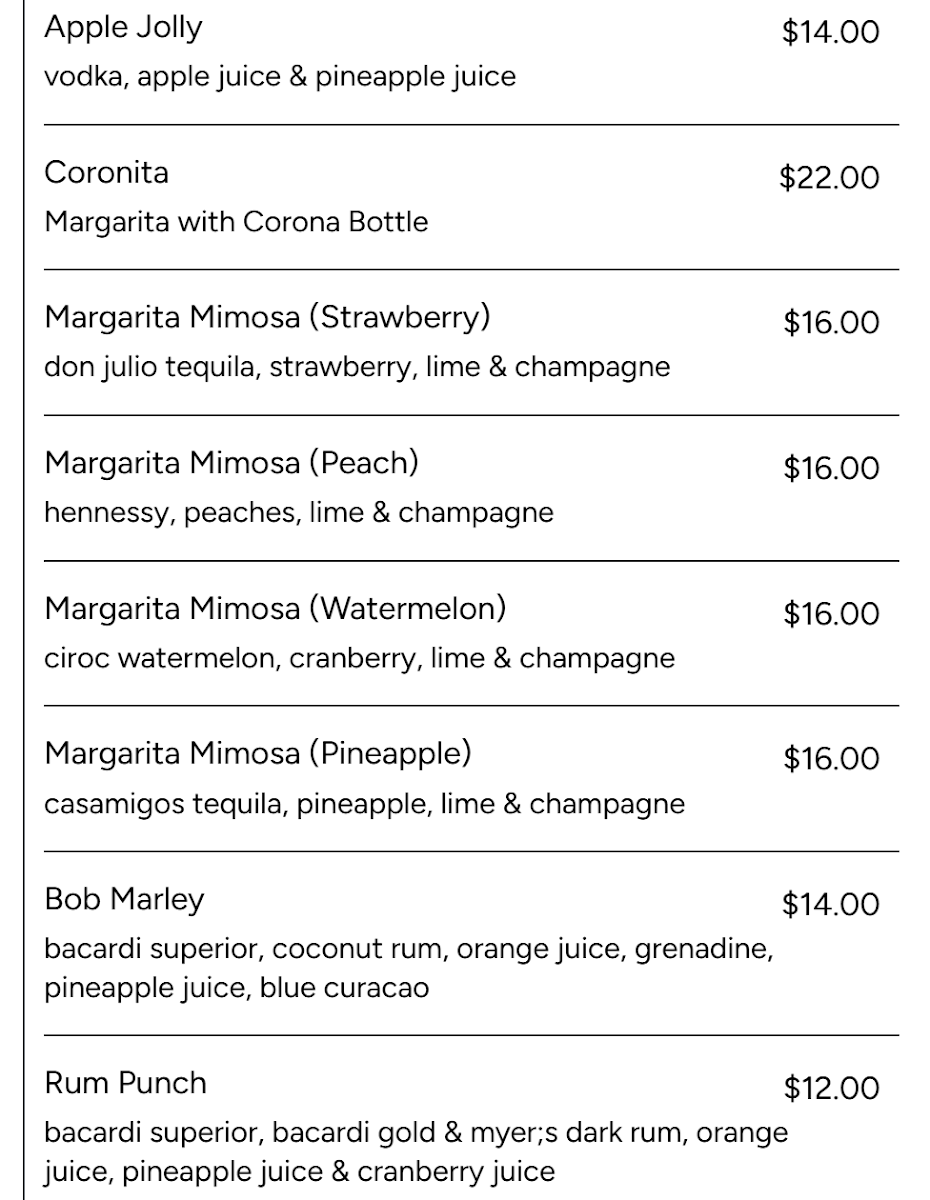
Task: Click the Rum Punch $12.00 price
Action: pos(832,1088)
